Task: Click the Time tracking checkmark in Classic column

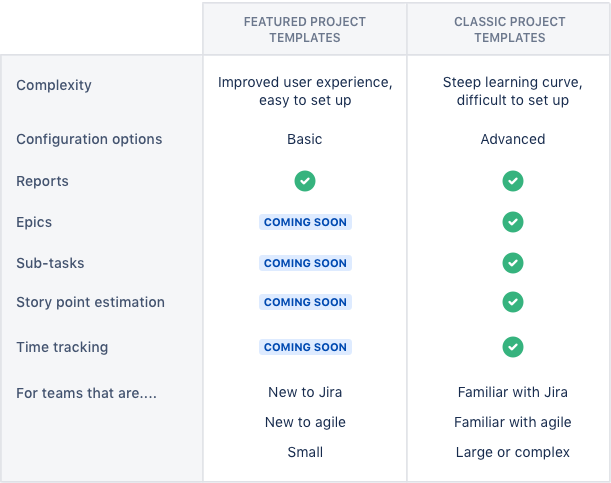Action: [x=512, y=347]
